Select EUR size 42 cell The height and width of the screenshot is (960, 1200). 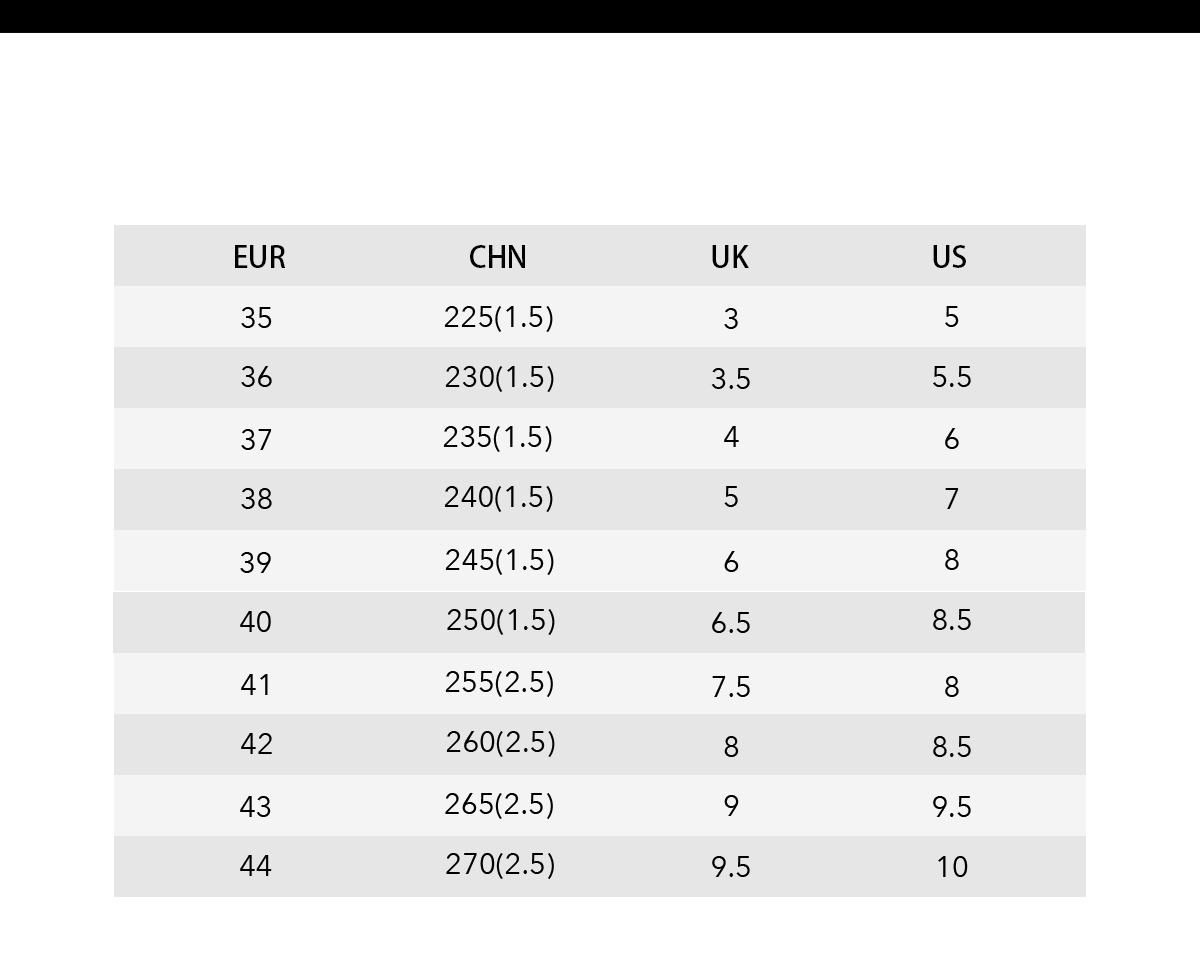pos(256,744)
